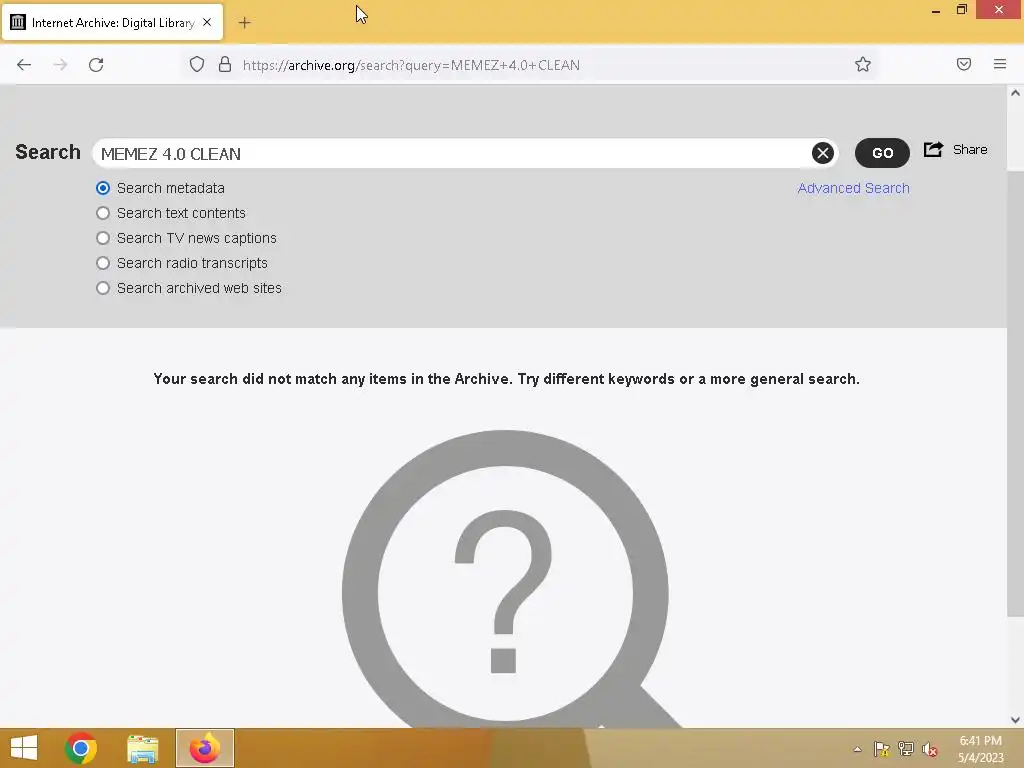Image resolution: width=1024 pixels, height=768 pixels.
Task: Open File Explorer from the taskbar
Action: pyautogui.click(x=142, y=748)
